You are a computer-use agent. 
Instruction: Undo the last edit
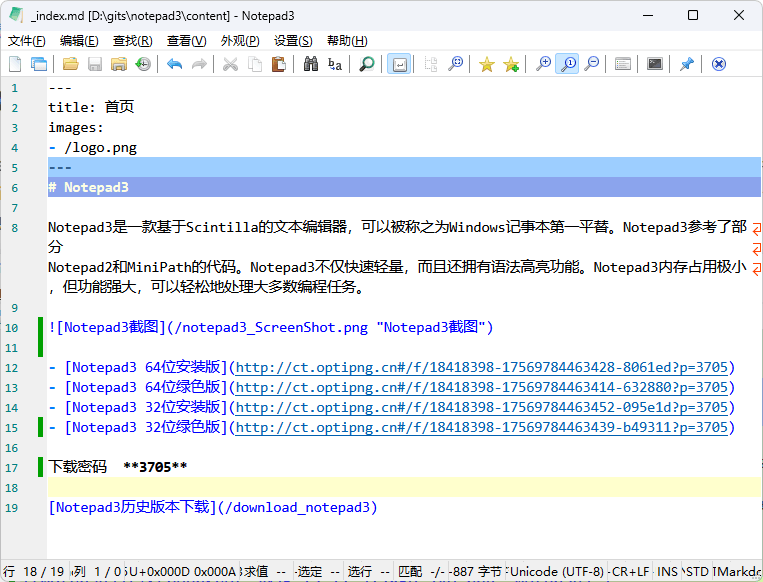click(174, 64)
